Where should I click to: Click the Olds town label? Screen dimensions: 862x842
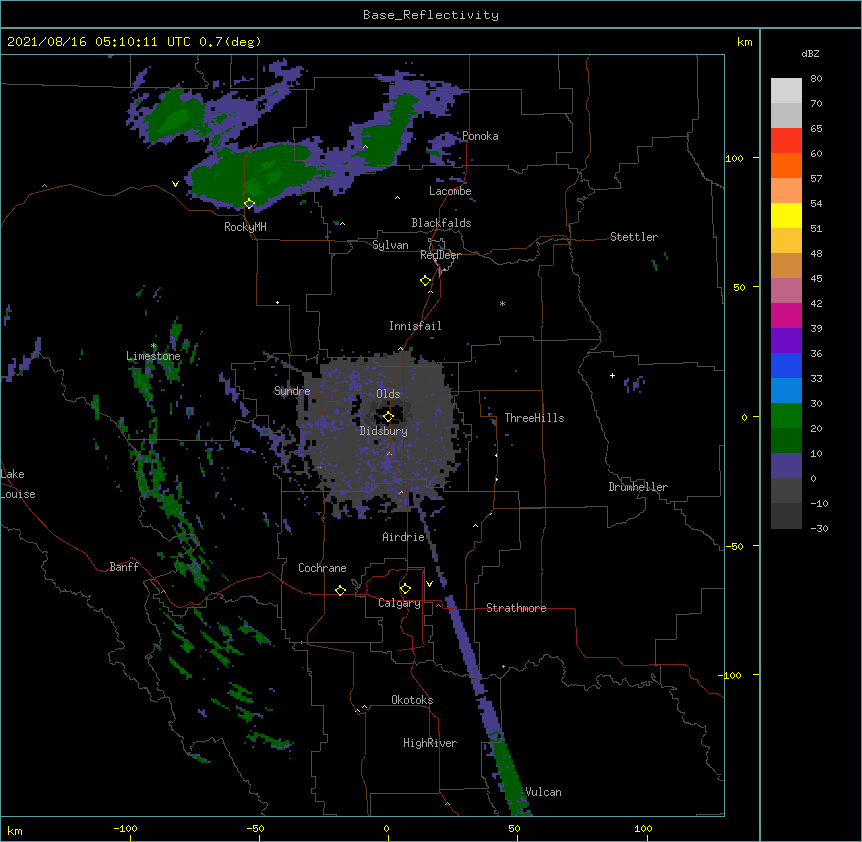click(x=388, y=394)
